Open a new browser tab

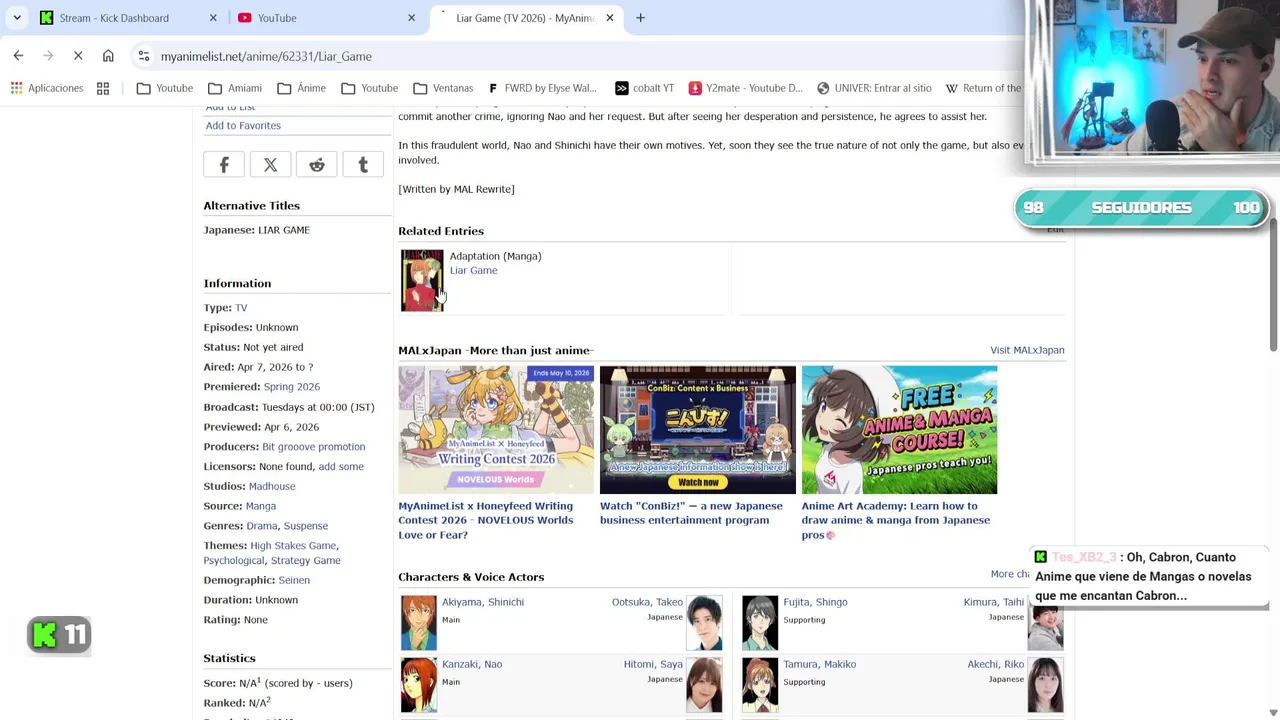640,18
